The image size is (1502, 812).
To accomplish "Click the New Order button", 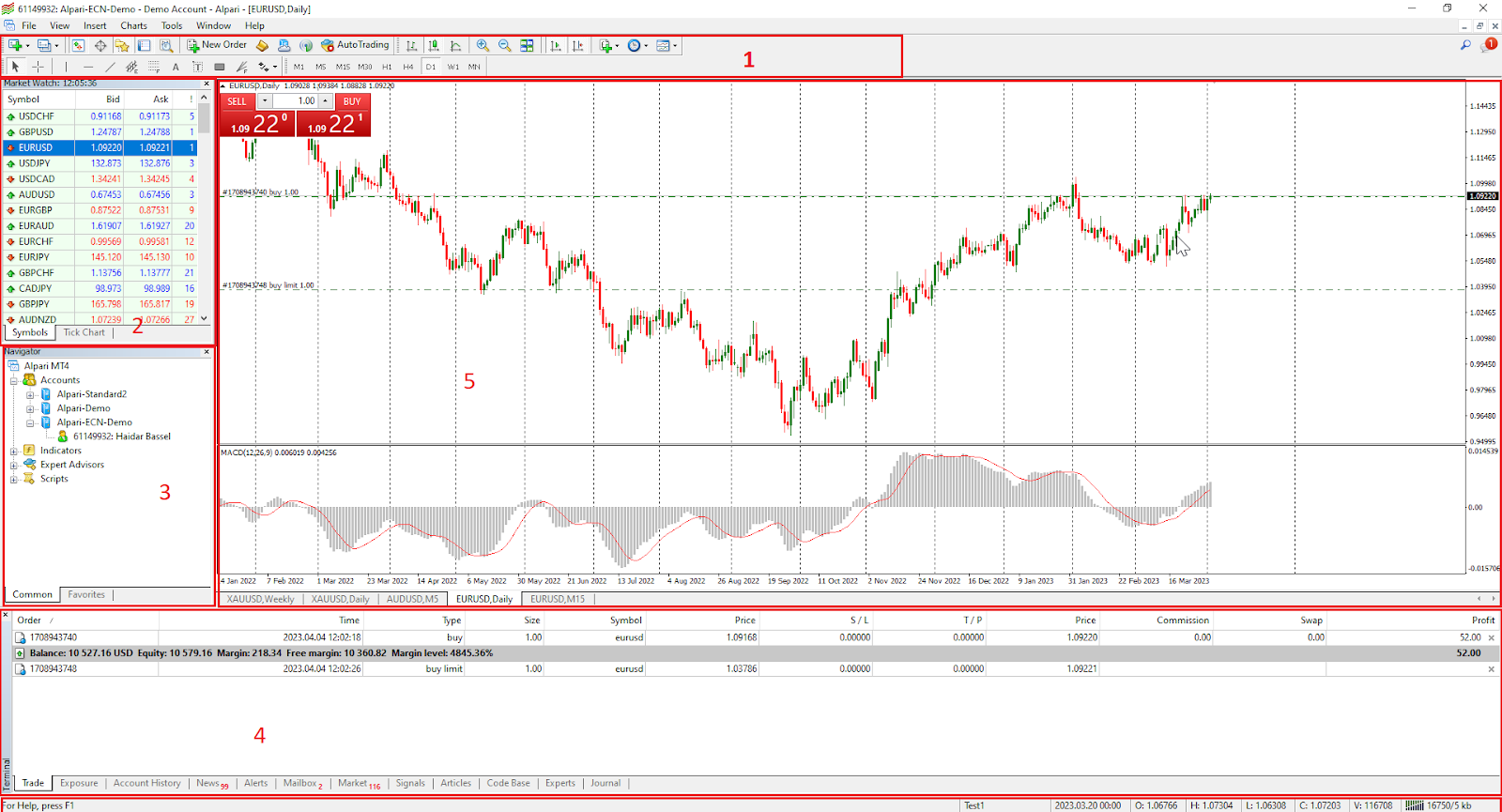I will coord(216,45).
